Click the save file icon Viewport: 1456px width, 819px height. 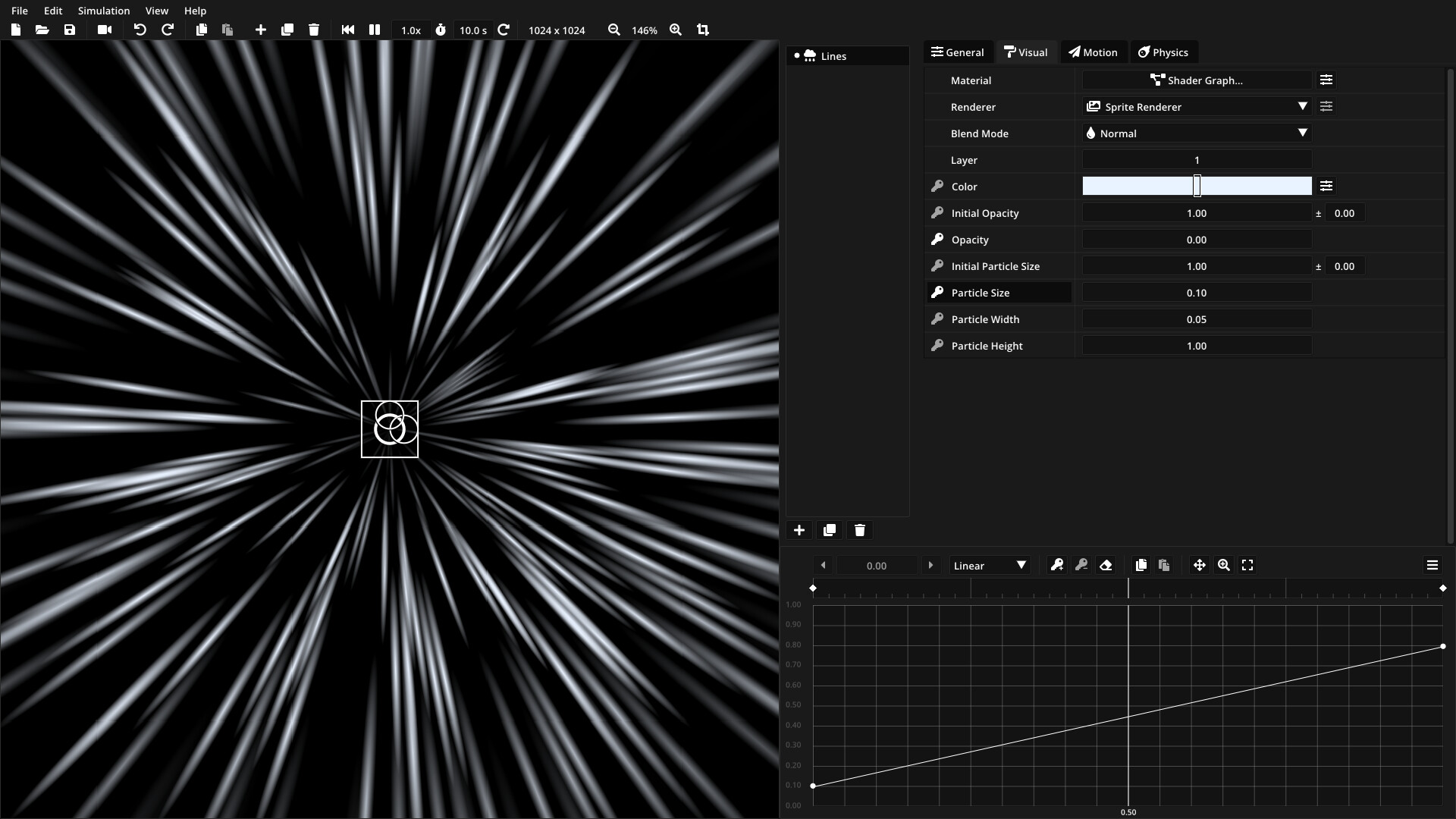70,30
